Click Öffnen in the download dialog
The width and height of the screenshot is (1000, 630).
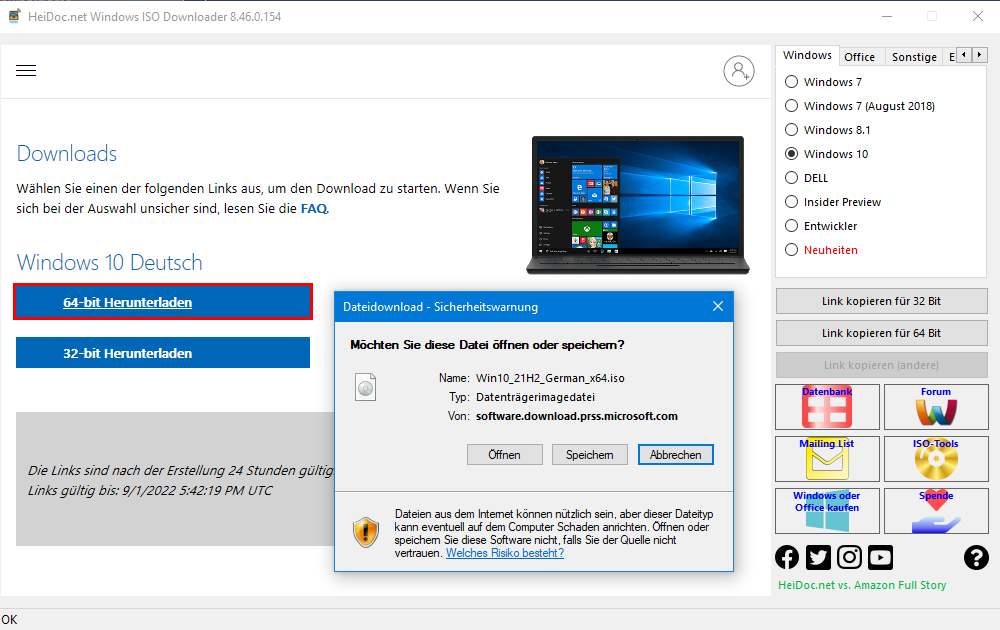(504, 455)
